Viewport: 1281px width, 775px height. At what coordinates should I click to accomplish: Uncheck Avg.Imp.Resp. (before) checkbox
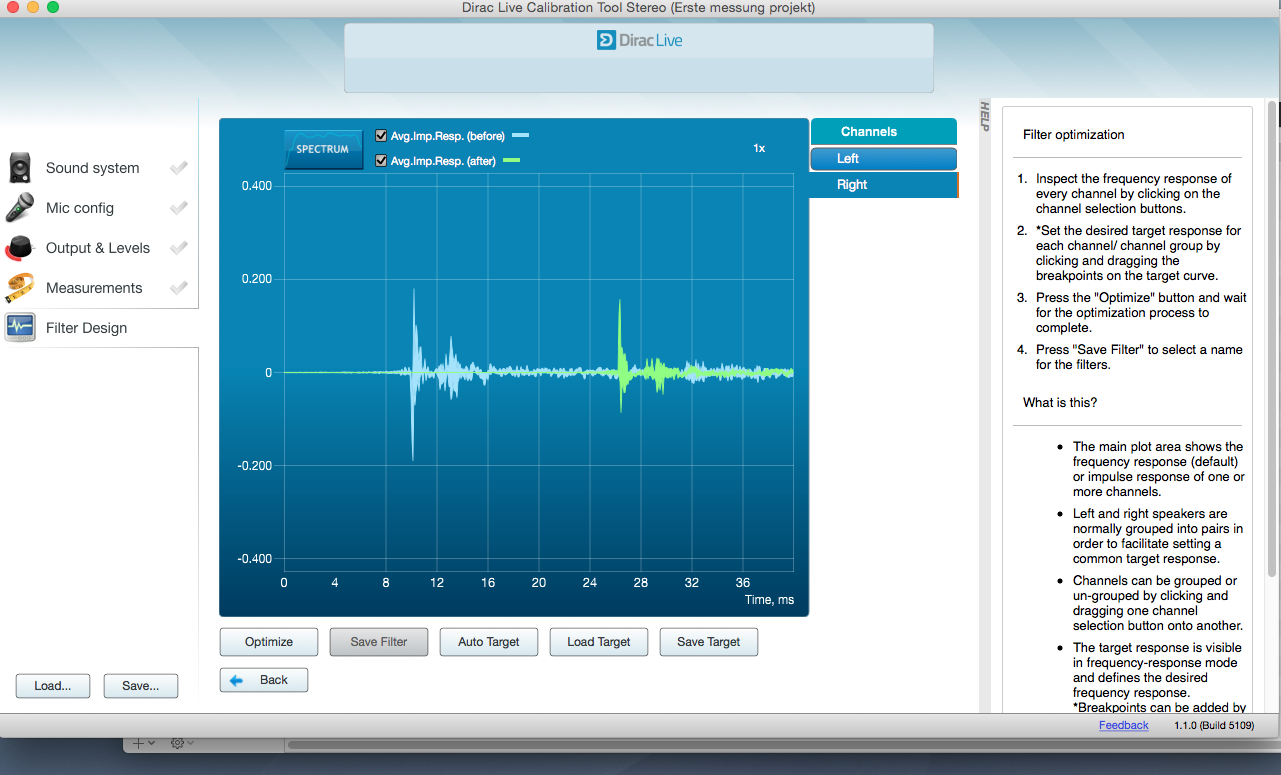click(x=381, y=135)
